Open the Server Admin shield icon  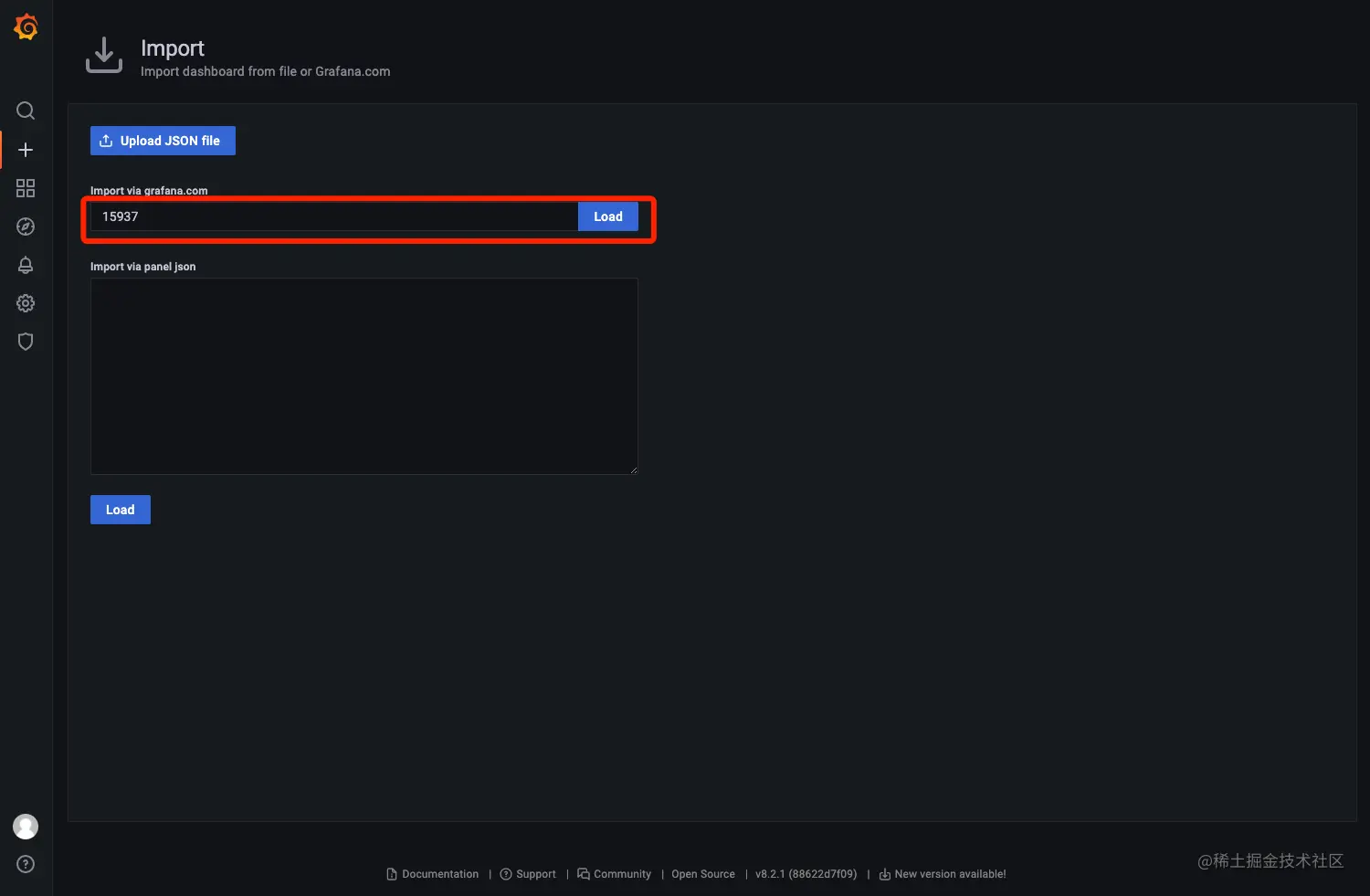pos(26,342)
